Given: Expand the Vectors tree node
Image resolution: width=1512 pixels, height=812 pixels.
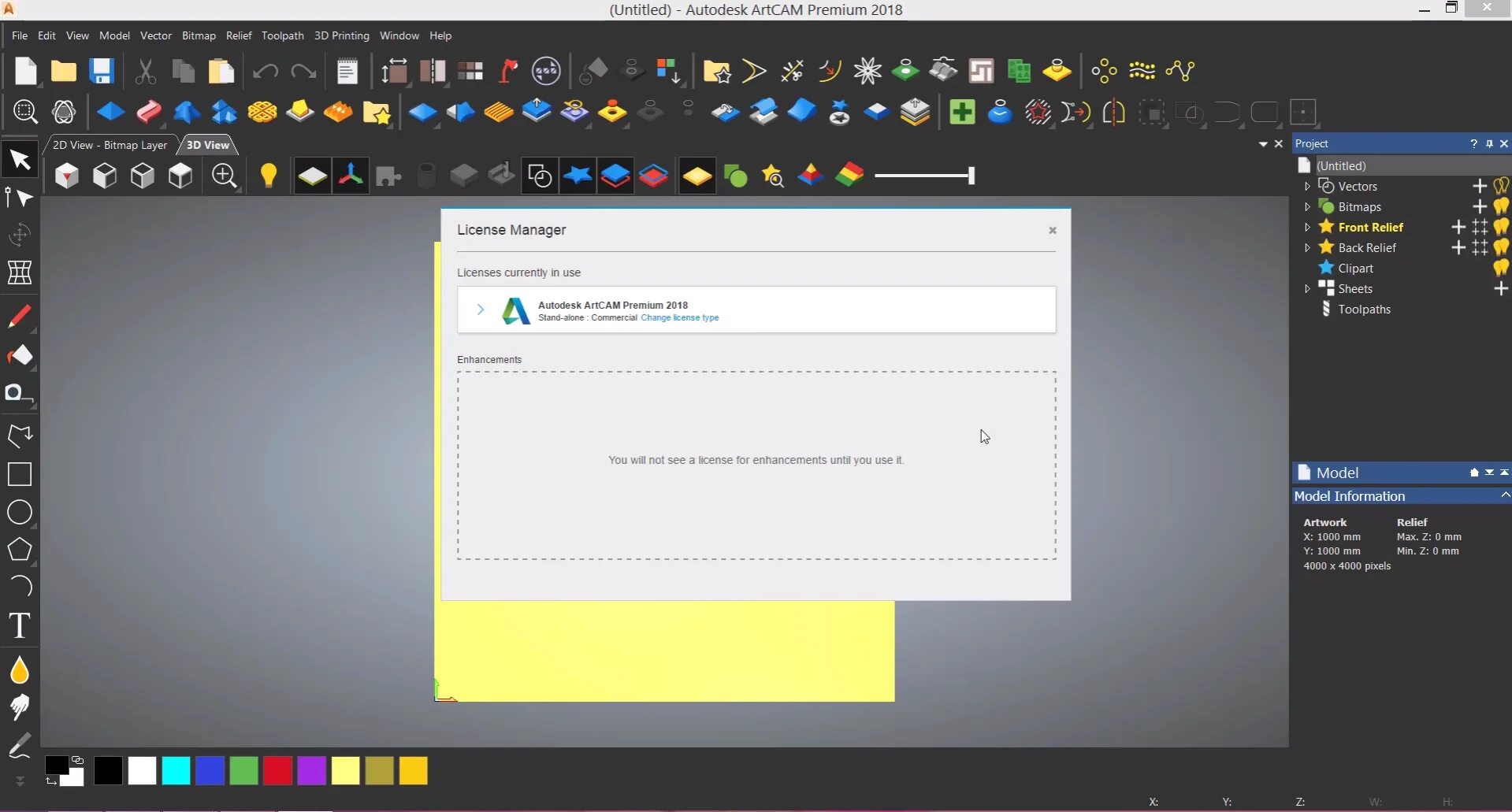Looking at the screenshot, I should [x=1307, y=186].
